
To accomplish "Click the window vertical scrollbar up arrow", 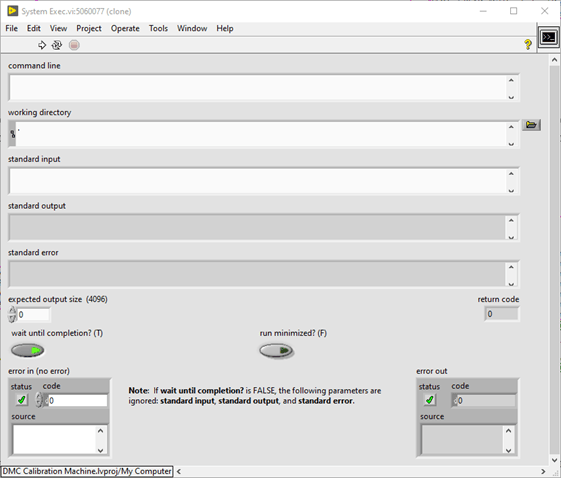I will click(554, 60).
